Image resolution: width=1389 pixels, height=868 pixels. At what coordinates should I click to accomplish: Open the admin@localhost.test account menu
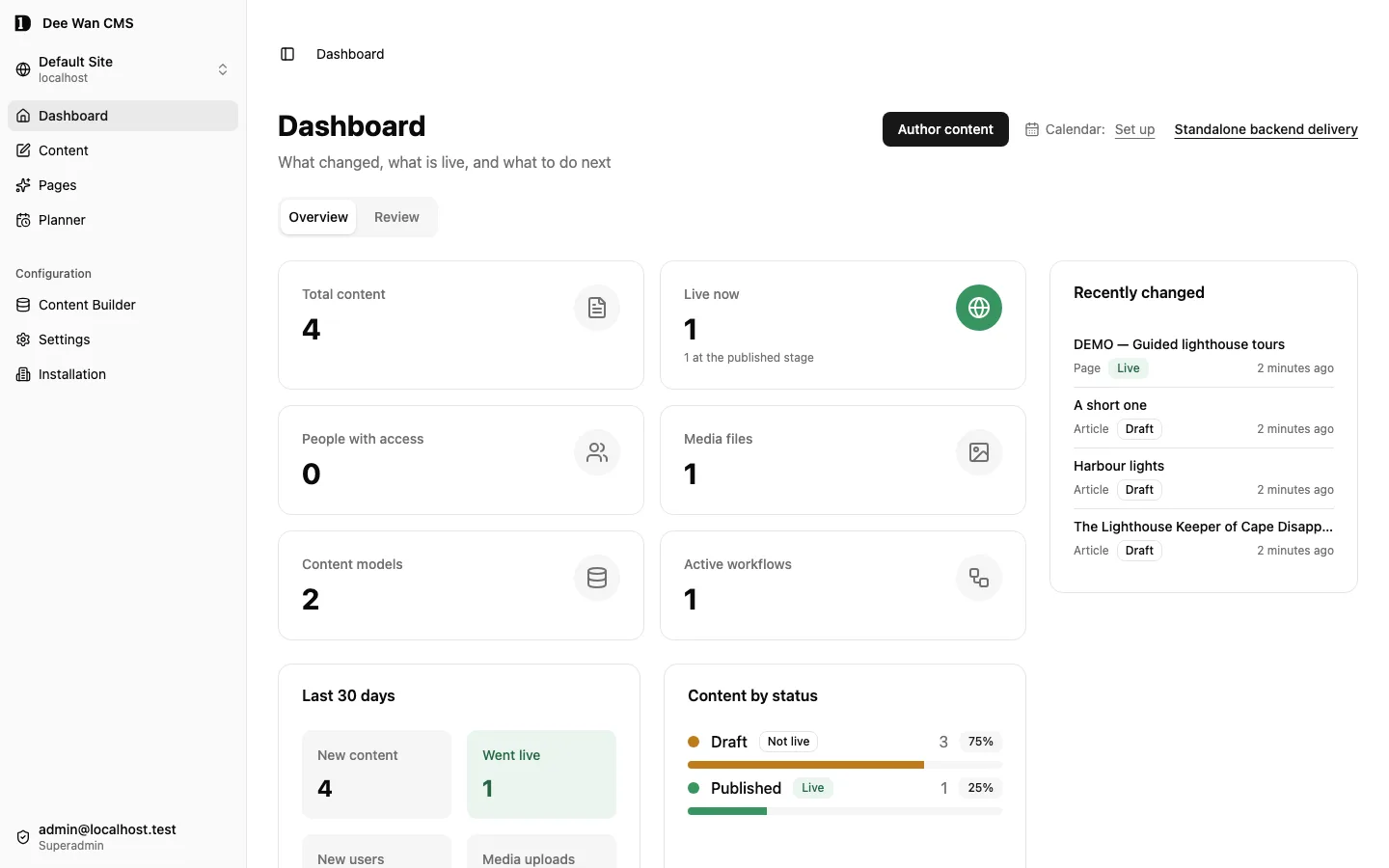[x=123, y=837]
